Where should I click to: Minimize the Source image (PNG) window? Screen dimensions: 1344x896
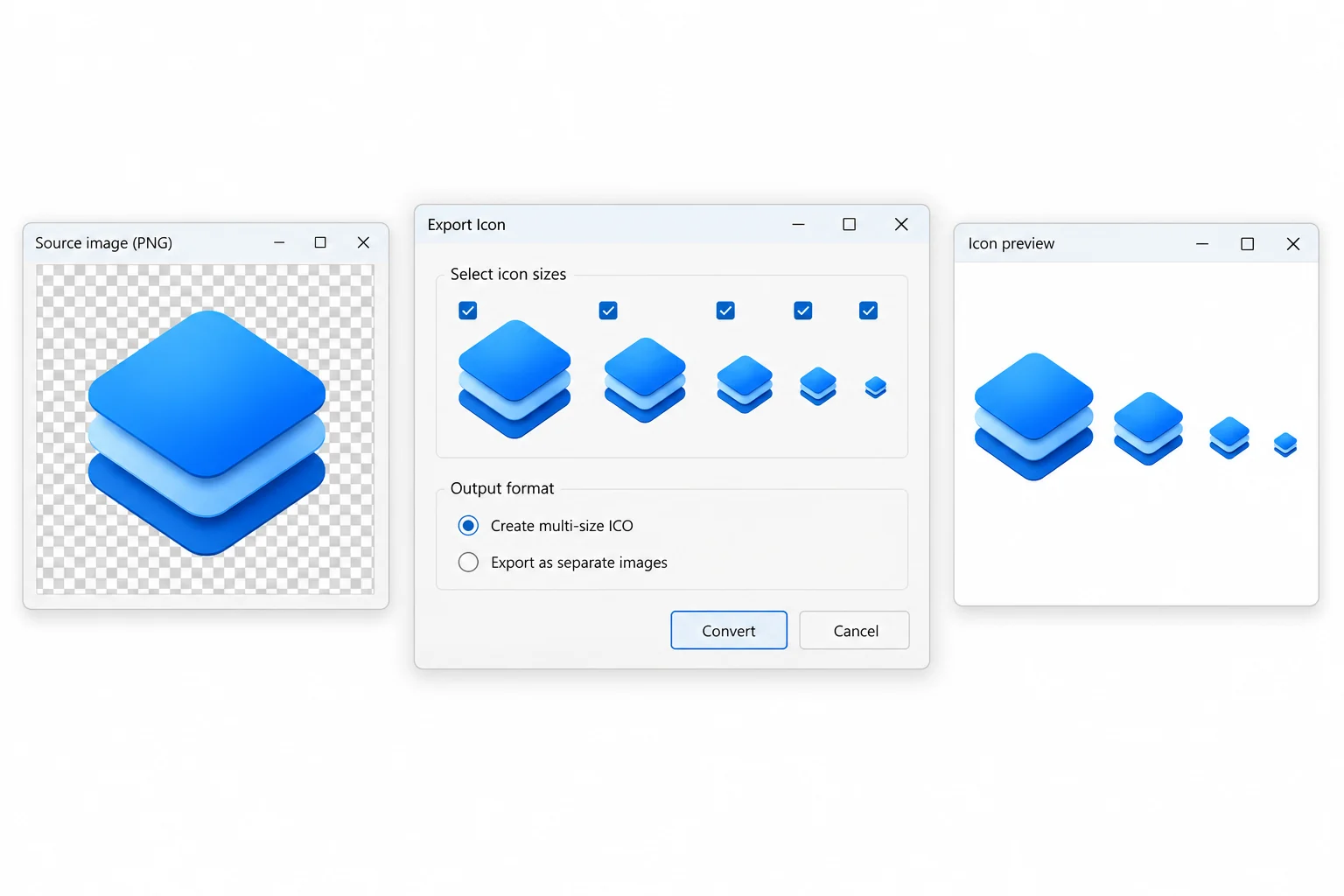click(x=279, y=243)
